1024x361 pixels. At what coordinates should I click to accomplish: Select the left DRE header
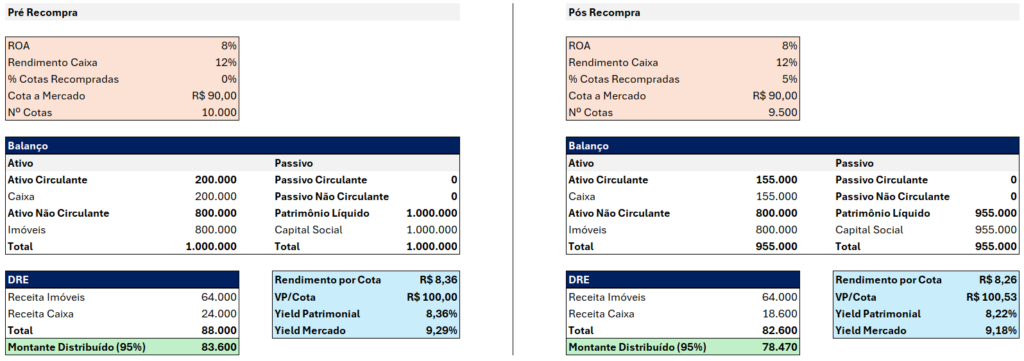pyautogui.click(x=122, y=279)
